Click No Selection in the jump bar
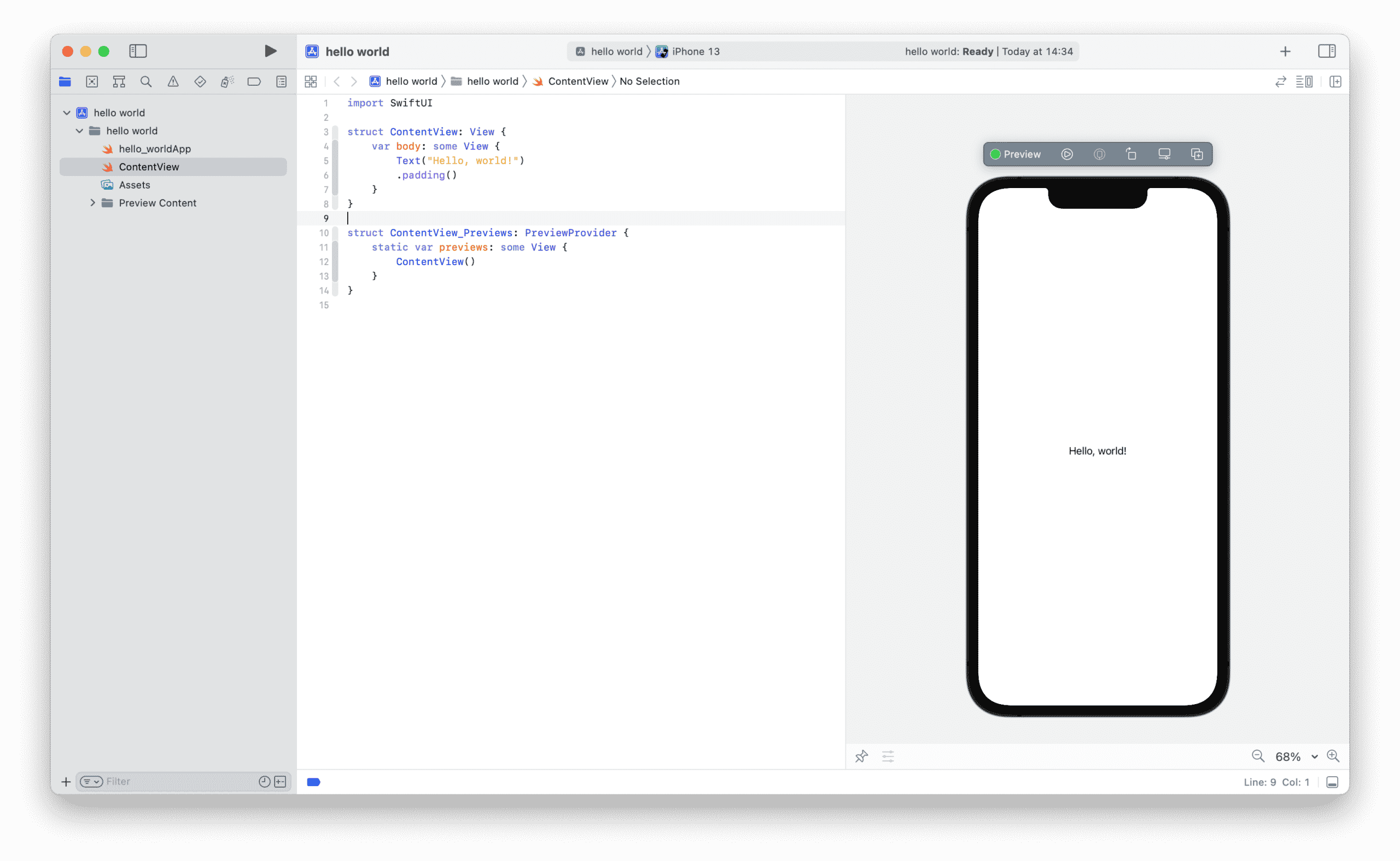 pos(649,81)
